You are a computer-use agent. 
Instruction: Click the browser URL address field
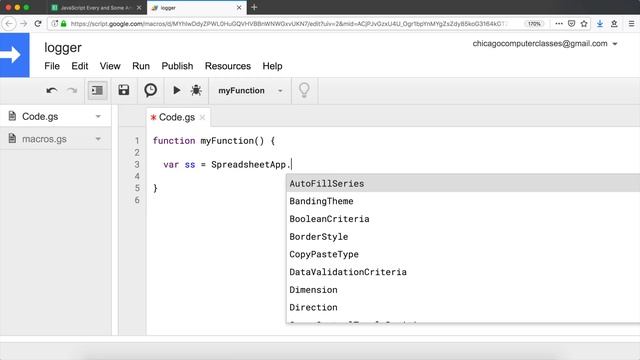click(x=288, y=24)
